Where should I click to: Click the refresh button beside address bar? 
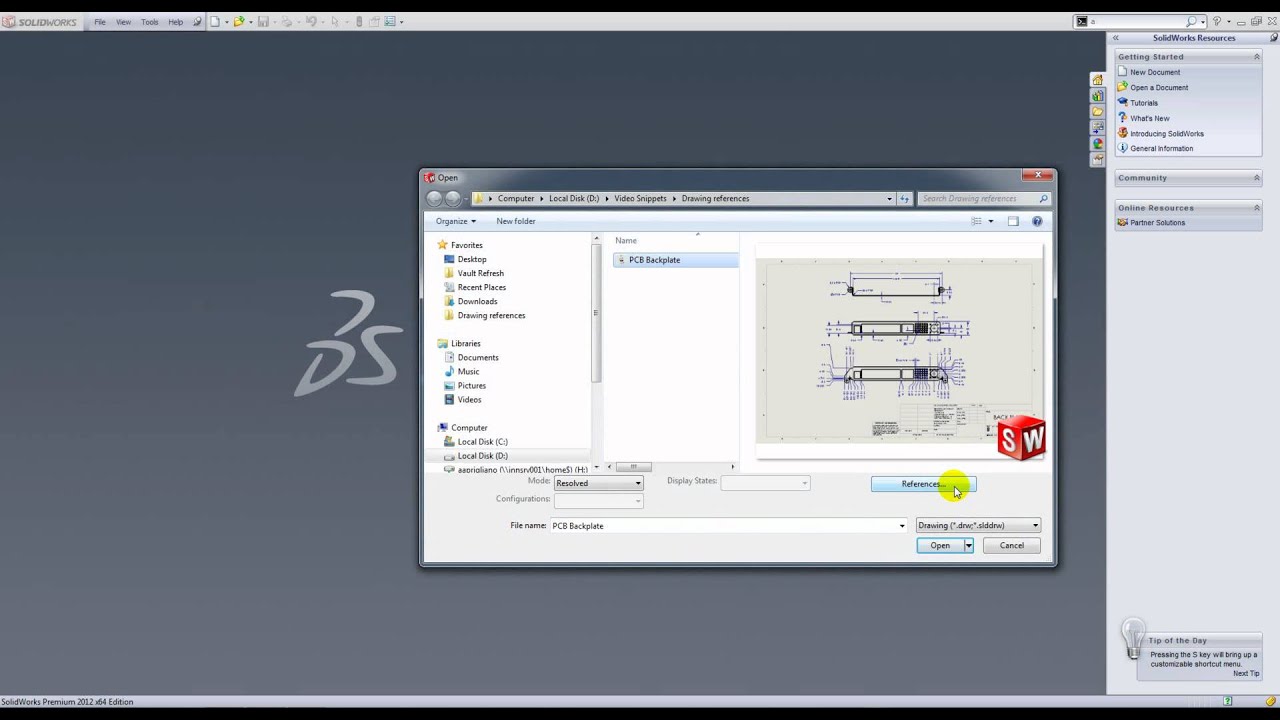904,198
